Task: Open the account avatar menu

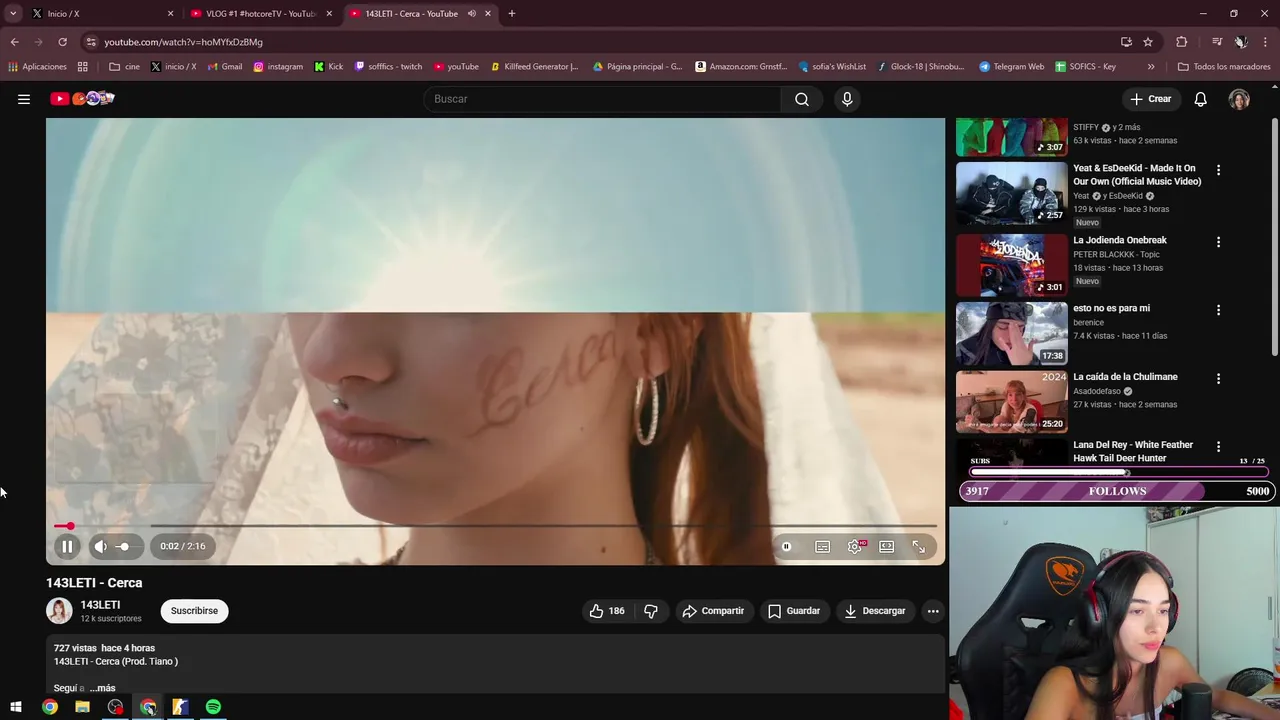Action: point(1239,99)
